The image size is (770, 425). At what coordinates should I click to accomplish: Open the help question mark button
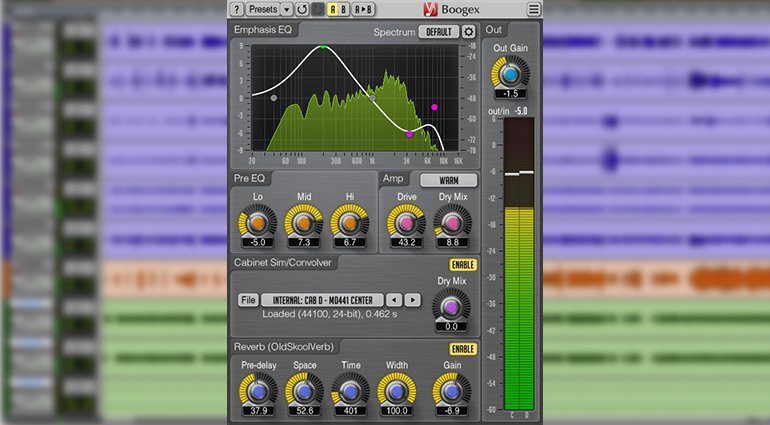click(x=237, y=9)
